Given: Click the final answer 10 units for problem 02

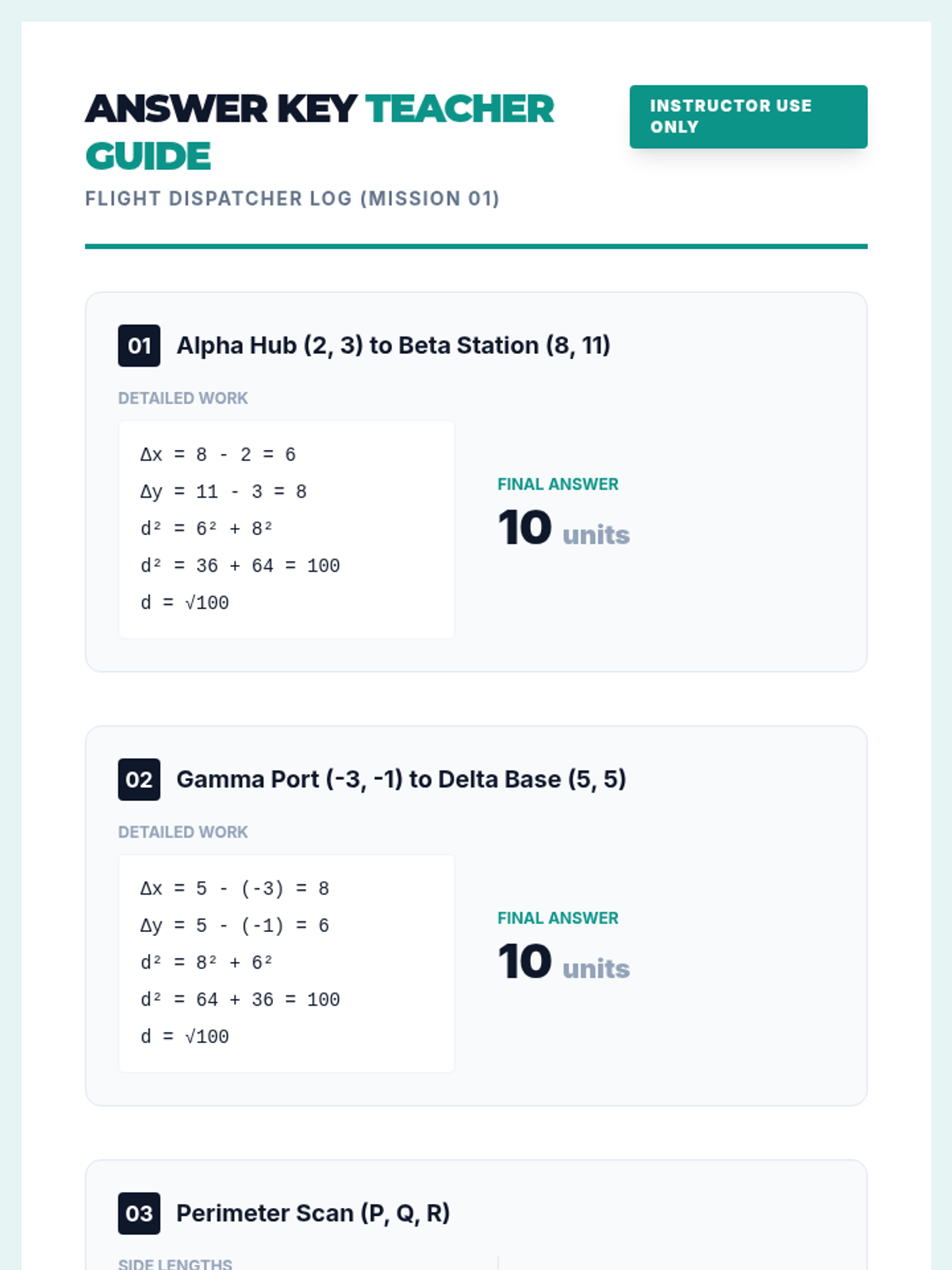Looking at the screenshot, I should (x=564, y=962).
